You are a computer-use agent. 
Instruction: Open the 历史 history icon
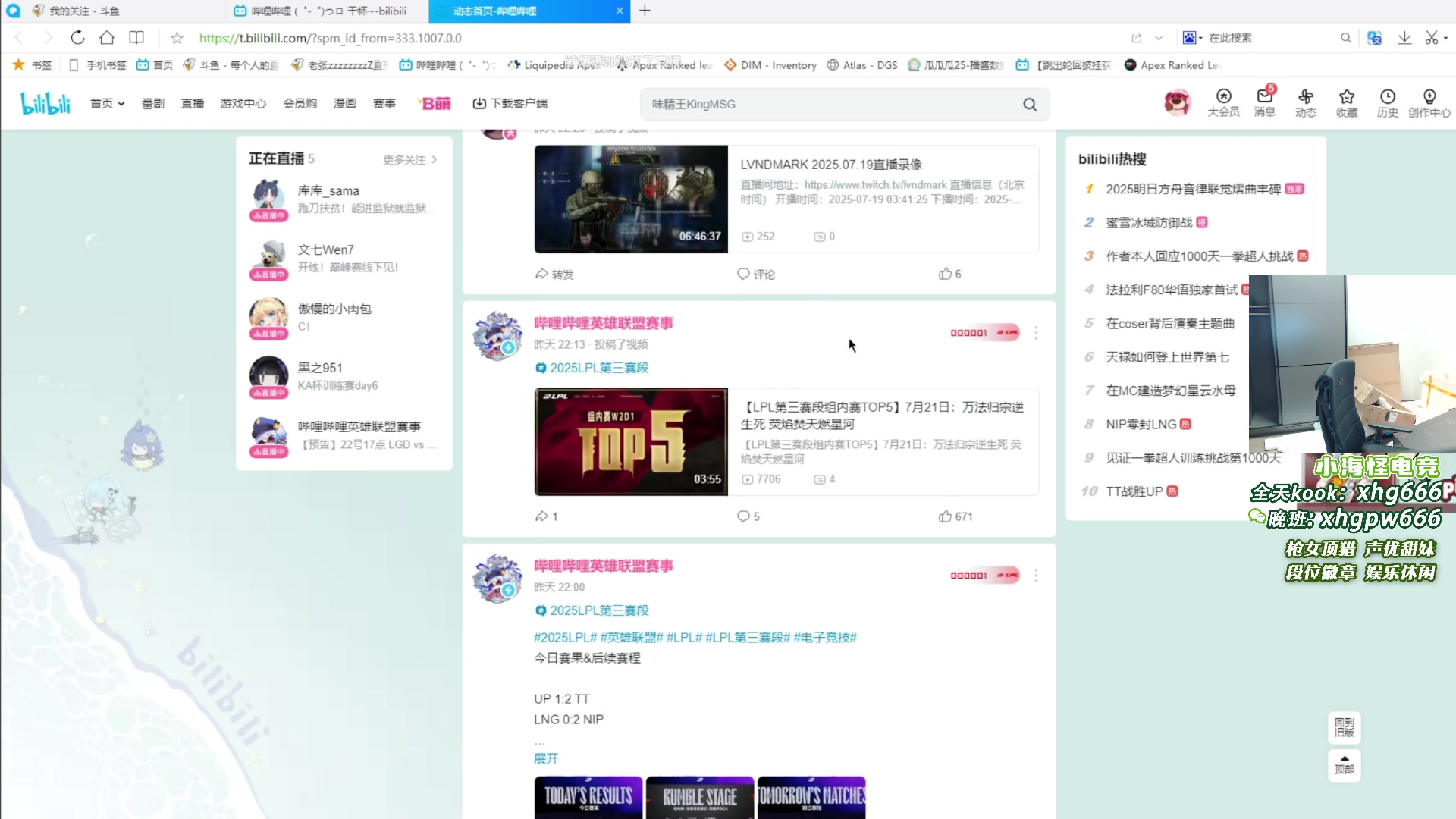(x=1387, y=102)
